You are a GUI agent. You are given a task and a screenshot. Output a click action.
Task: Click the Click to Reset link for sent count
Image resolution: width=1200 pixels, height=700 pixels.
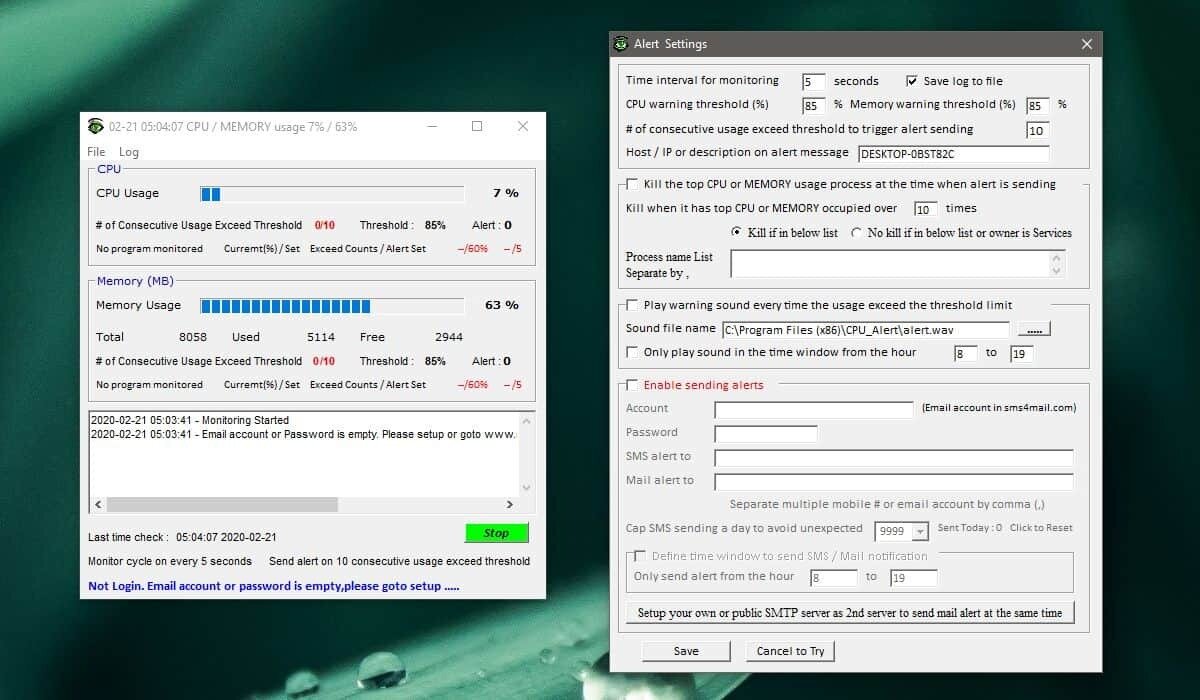pyautogui.click(x=1041, y=528)
